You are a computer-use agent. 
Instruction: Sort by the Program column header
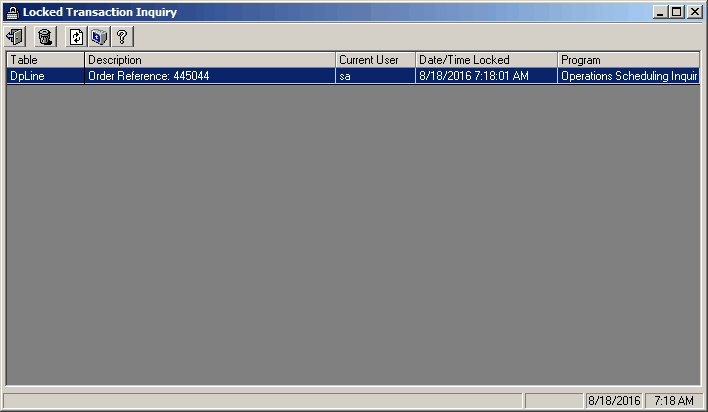(629, 60)
